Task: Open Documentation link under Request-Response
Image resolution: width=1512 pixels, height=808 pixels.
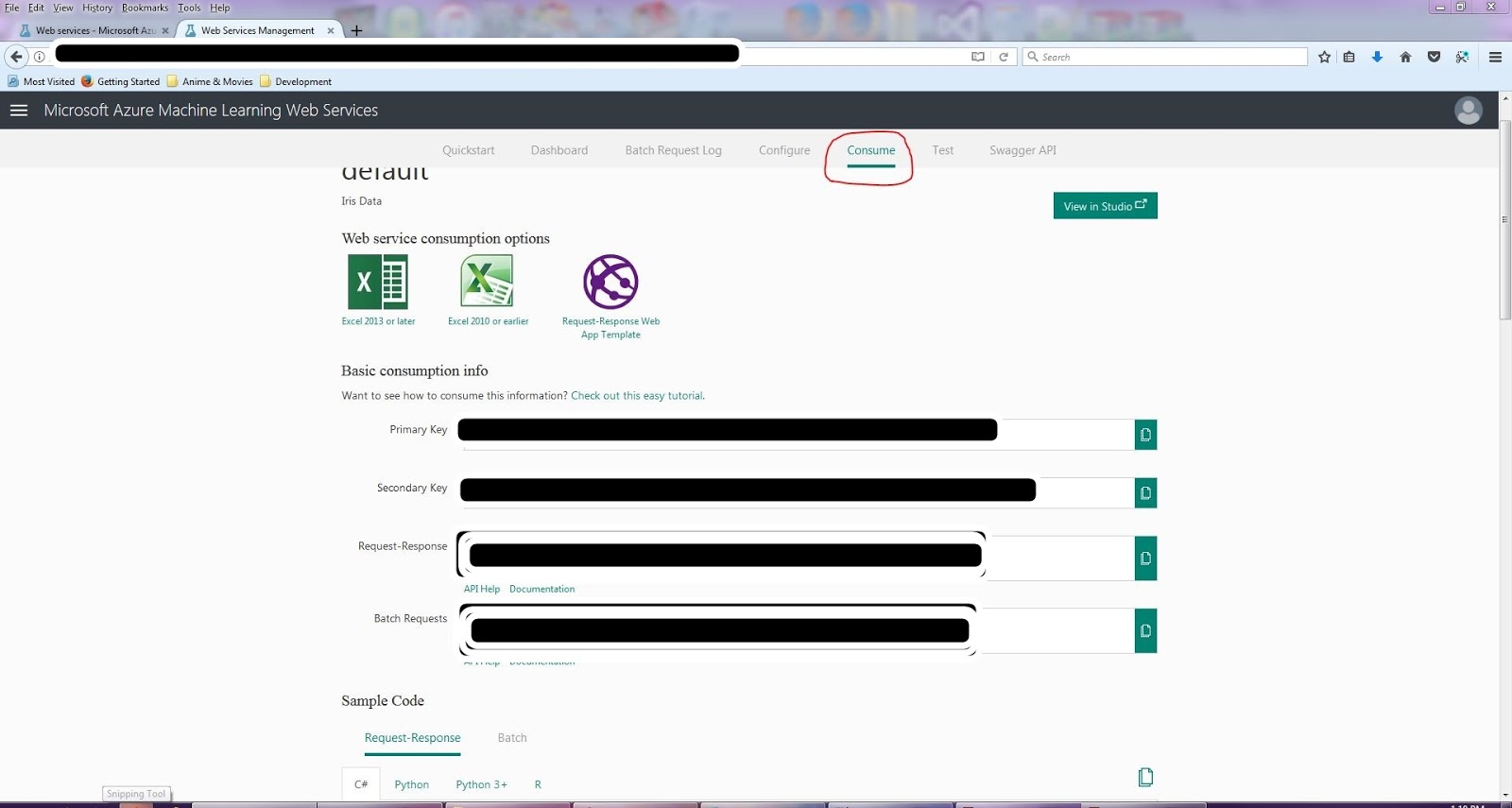Action: (x=541, y=589)
